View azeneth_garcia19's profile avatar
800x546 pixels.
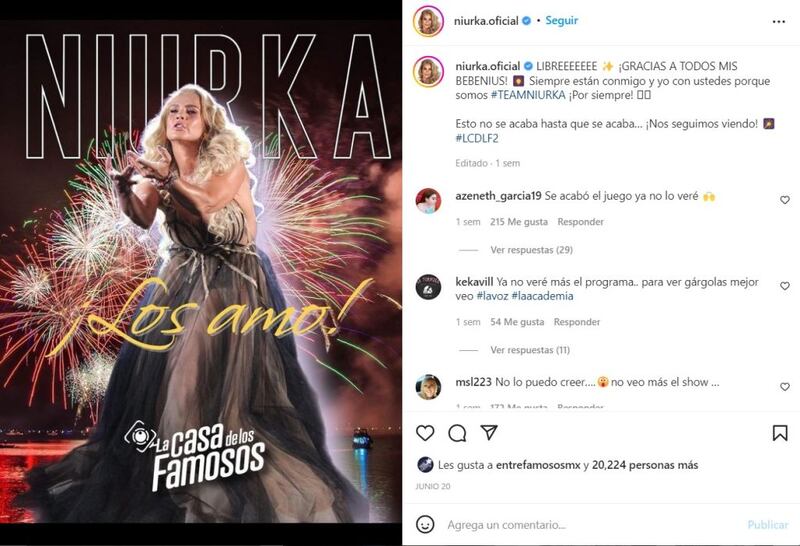pyautogui.click(x=428, y=201)
